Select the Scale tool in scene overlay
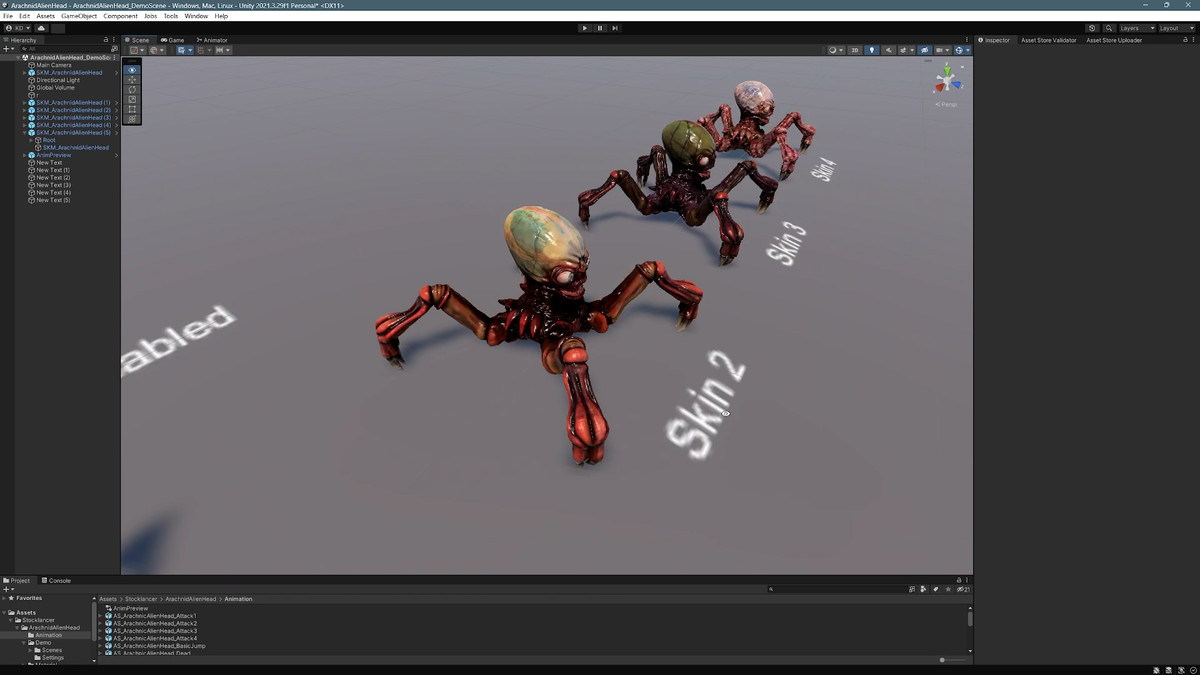Viewport: 1200px width, 675px height. 132,100
